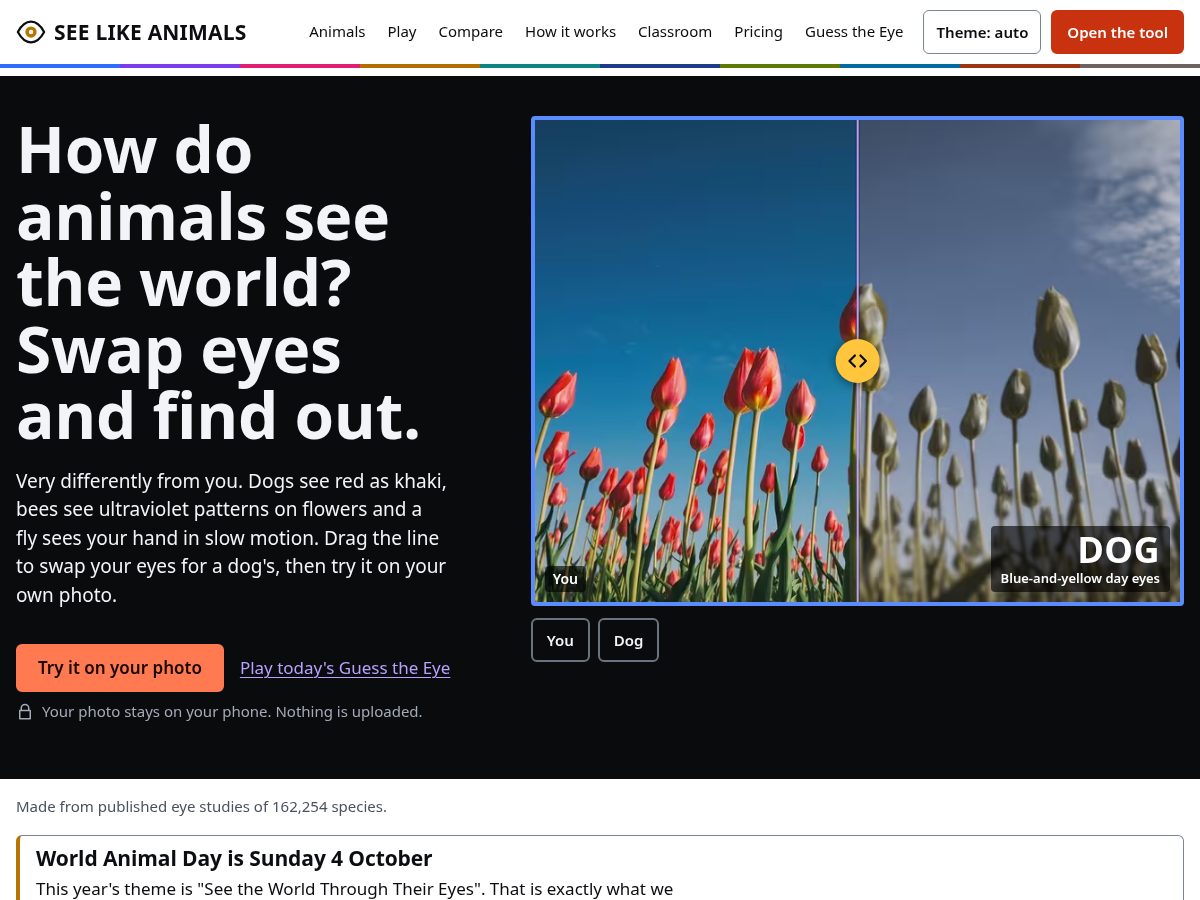
Task: Open Guess the Eye in navigation
Action: pos(854,32)
